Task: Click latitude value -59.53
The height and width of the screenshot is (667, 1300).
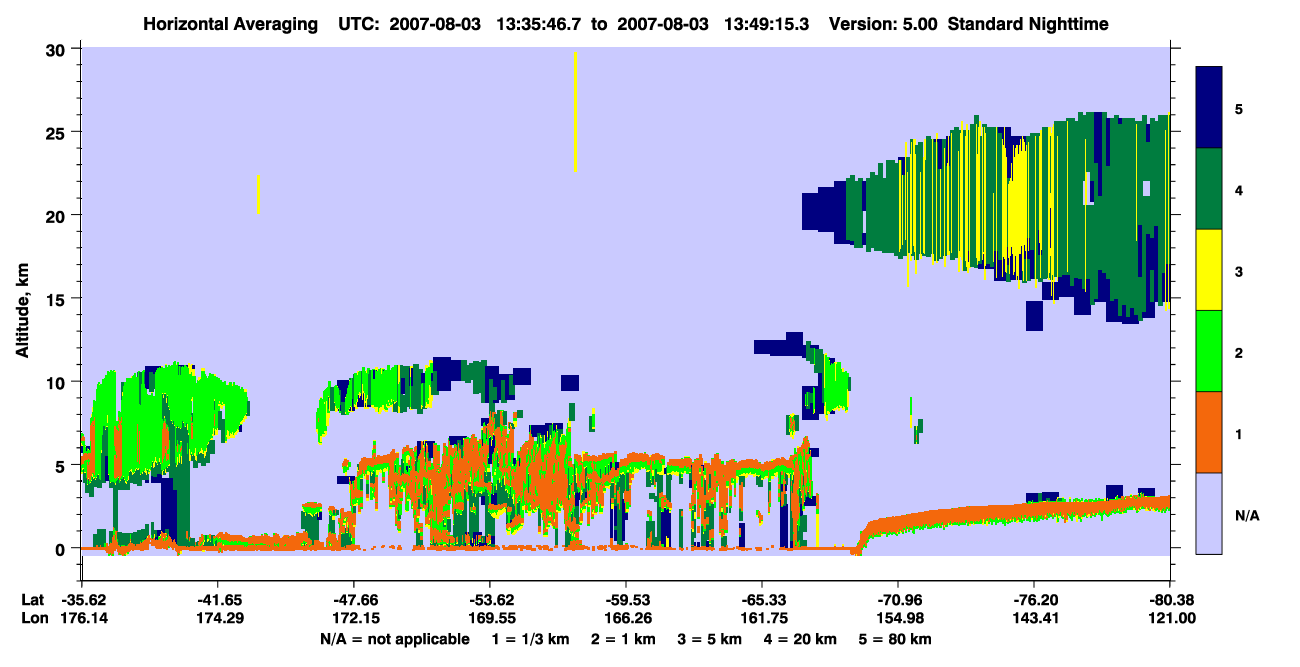Action: point(625,600)
